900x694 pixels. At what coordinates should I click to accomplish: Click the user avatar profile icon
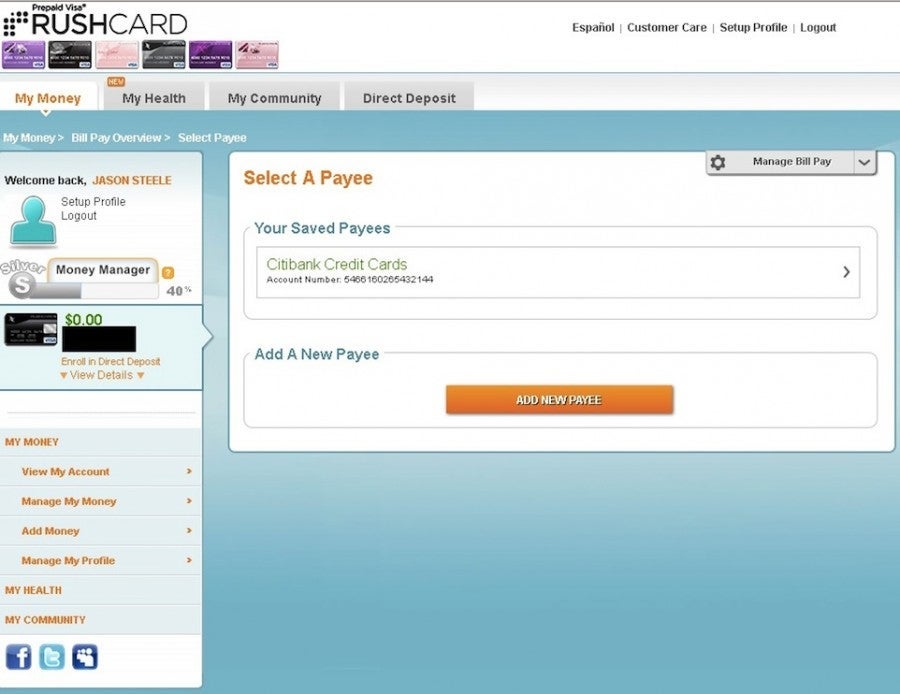pos(33,221)
